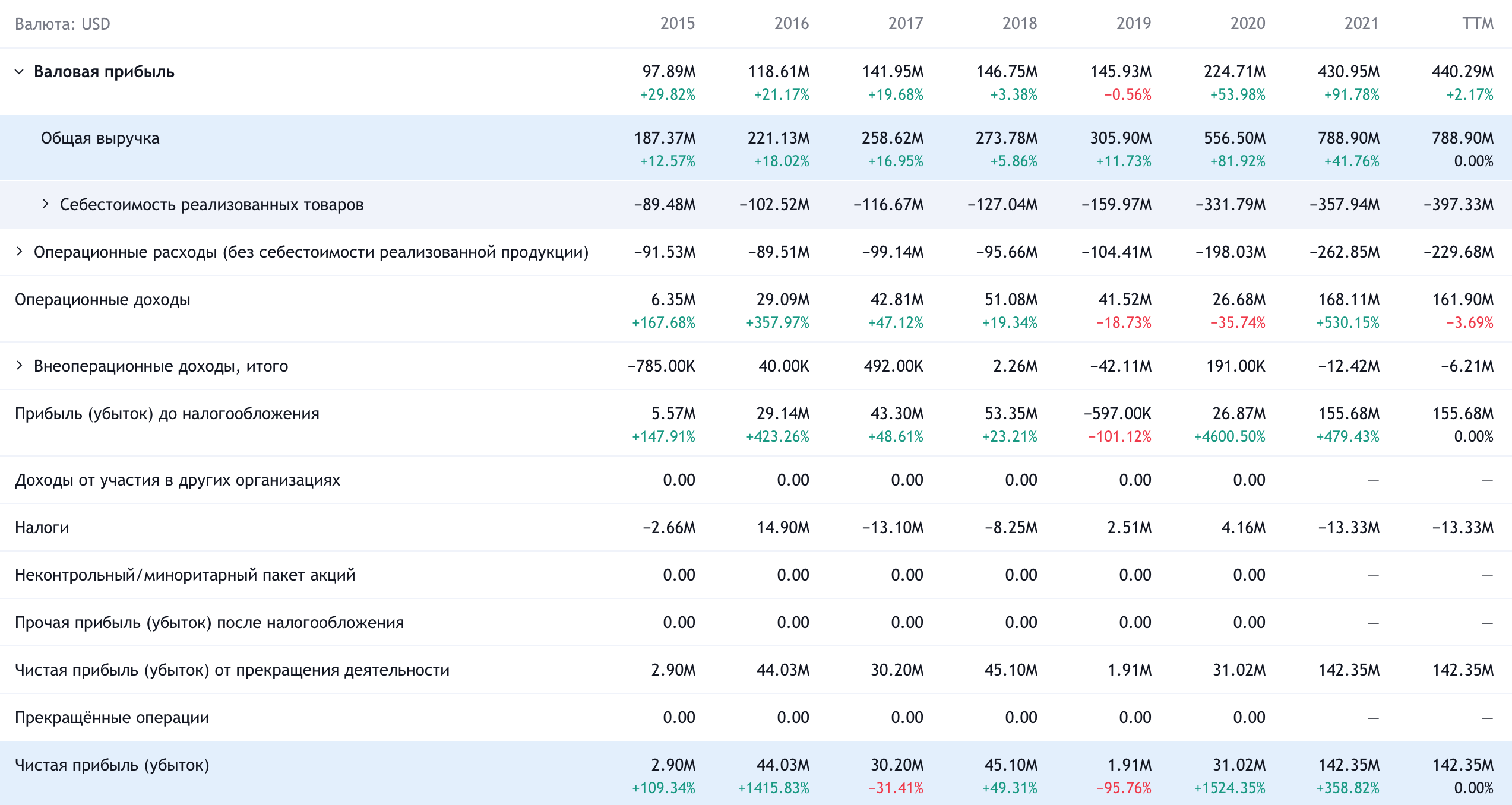This screenshot has height=805, width=1512.
Task: Click cost of goods value −89.48M
Action: pyautogui.click(x=665, y=205)
